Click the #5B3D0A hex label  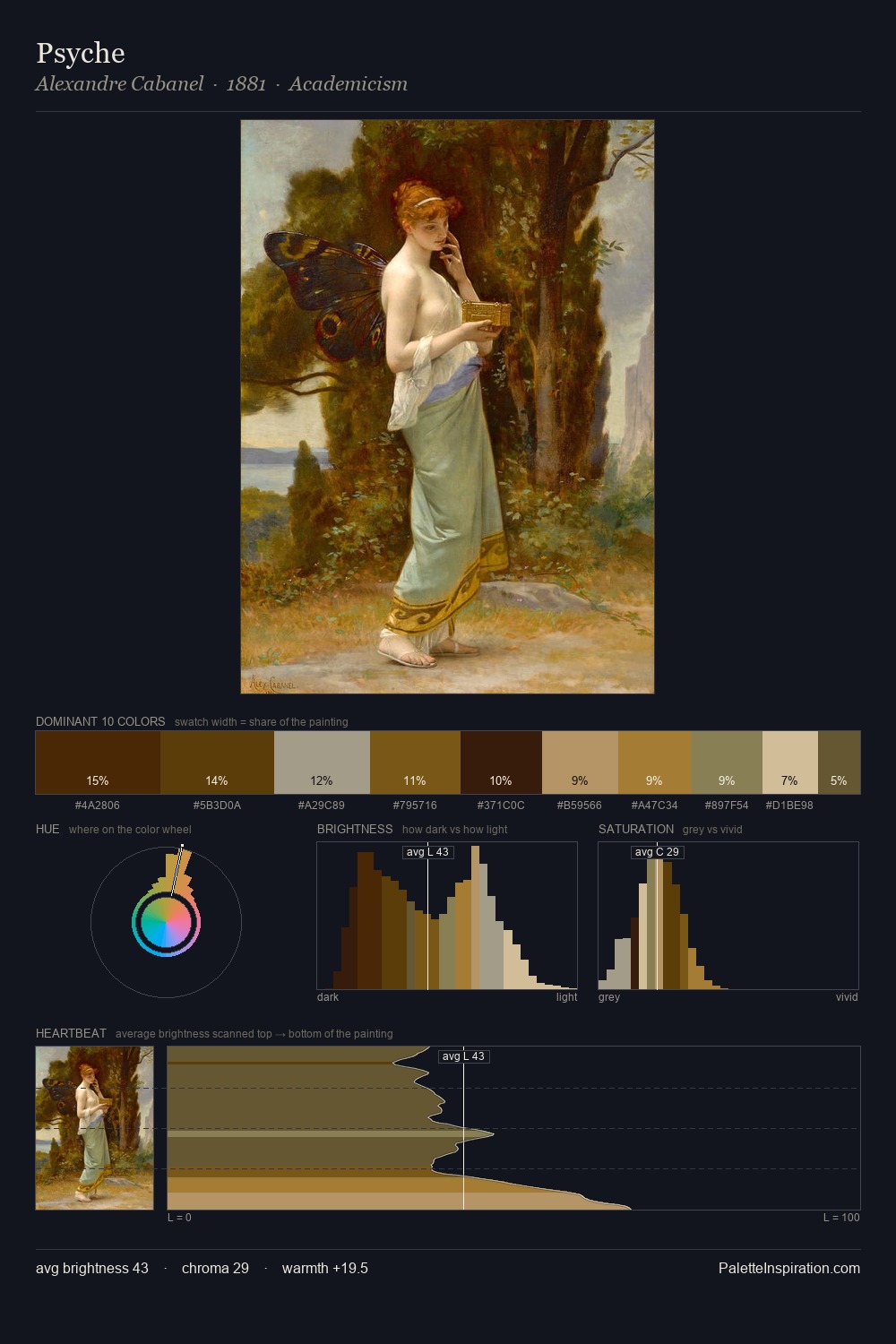click(217, 806)
